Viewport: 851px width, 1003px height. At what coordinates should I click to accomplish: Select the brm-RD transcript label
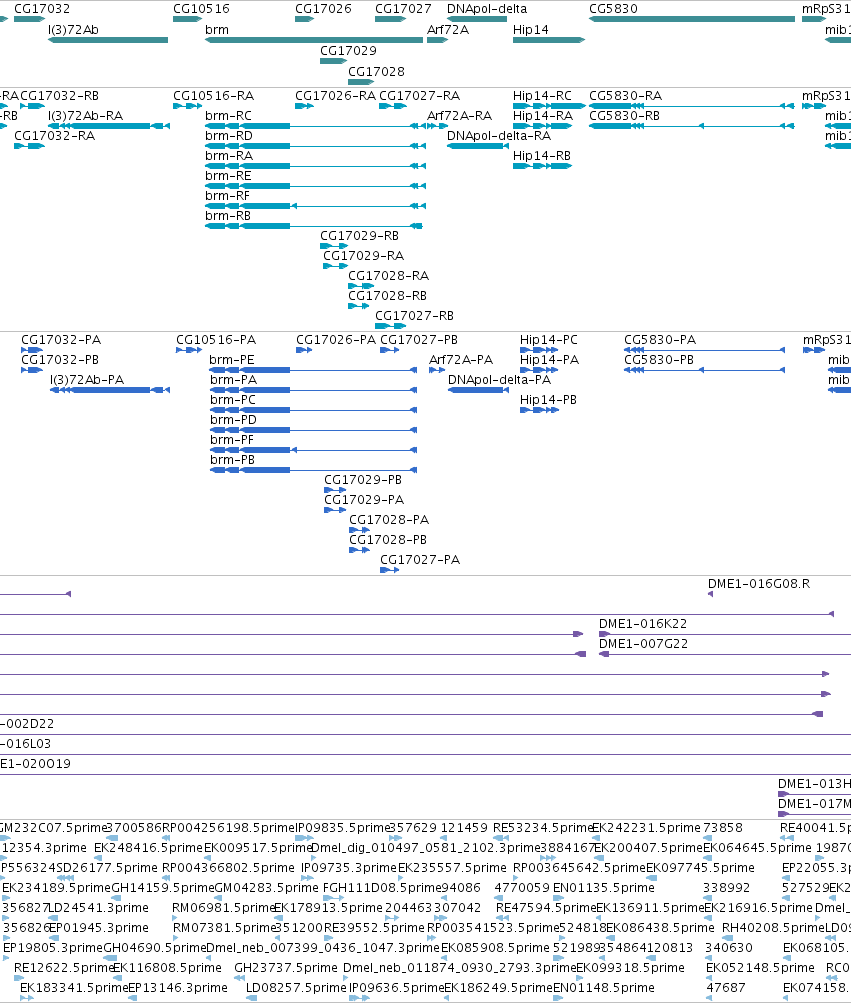pos(228,136)
